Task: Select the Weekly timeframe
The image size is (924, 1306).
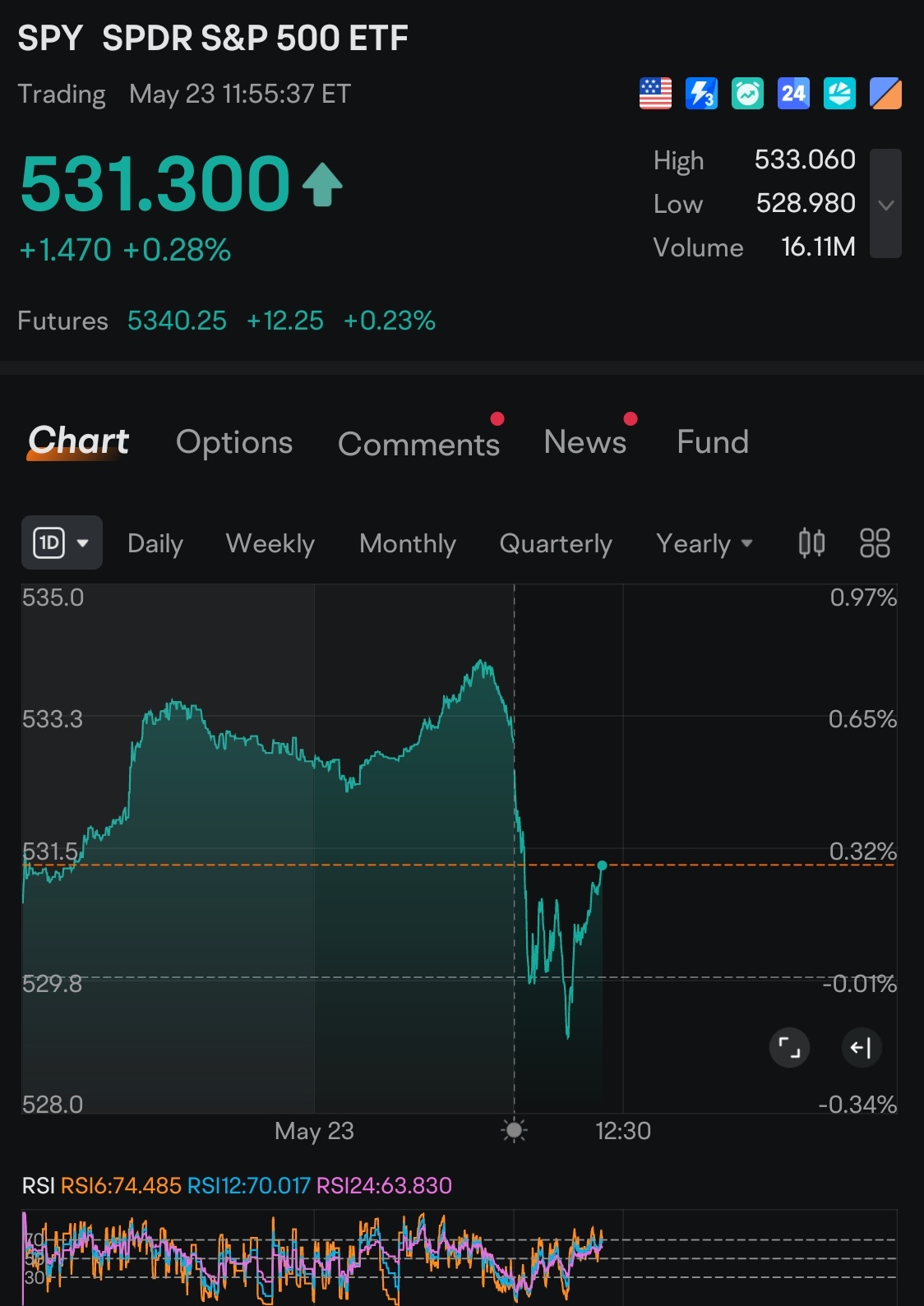Action: (x=270, y=543)
